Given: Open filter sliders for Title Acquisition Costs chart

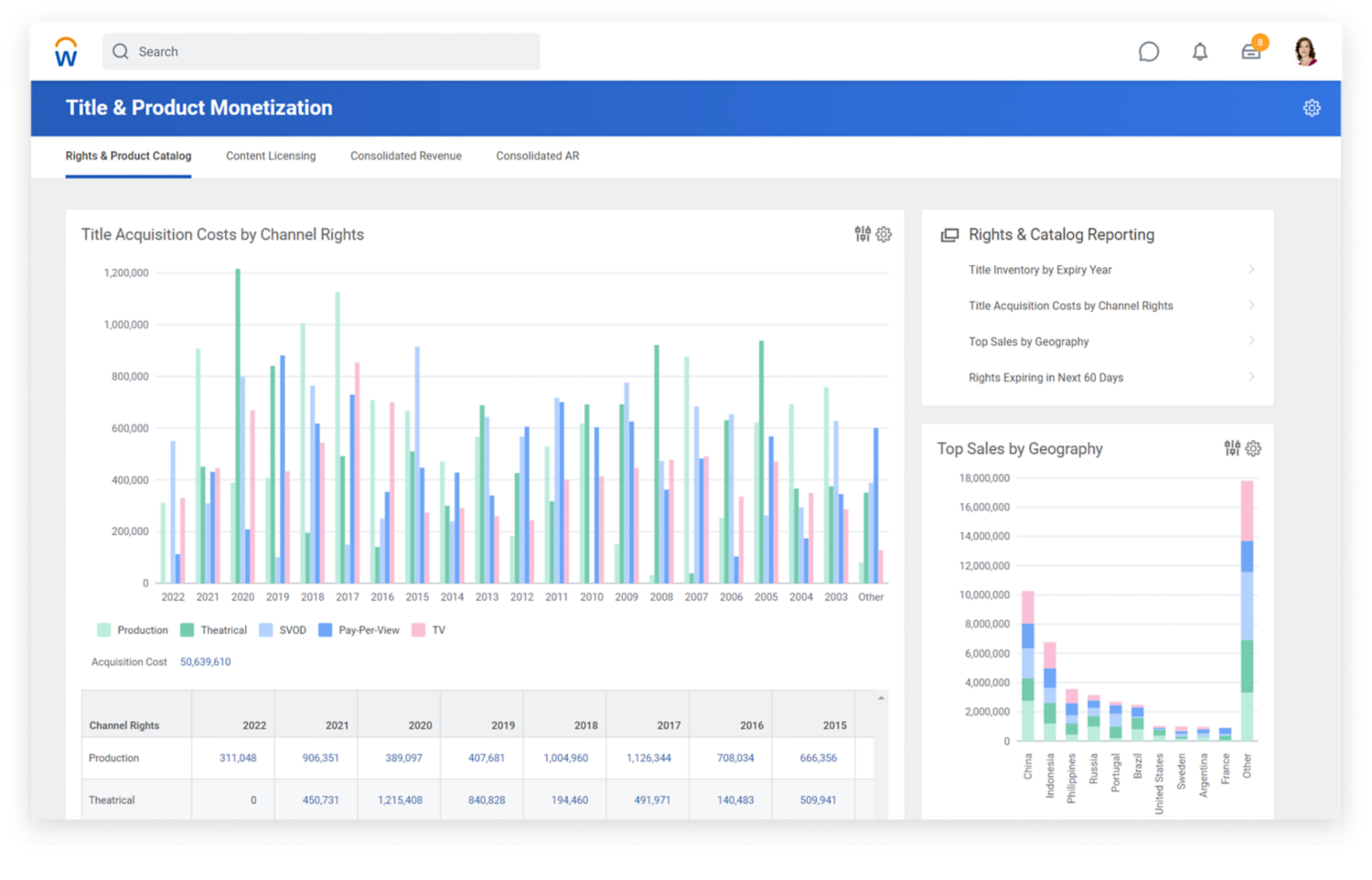Looking at the screenshot, I should click(863, 234).
